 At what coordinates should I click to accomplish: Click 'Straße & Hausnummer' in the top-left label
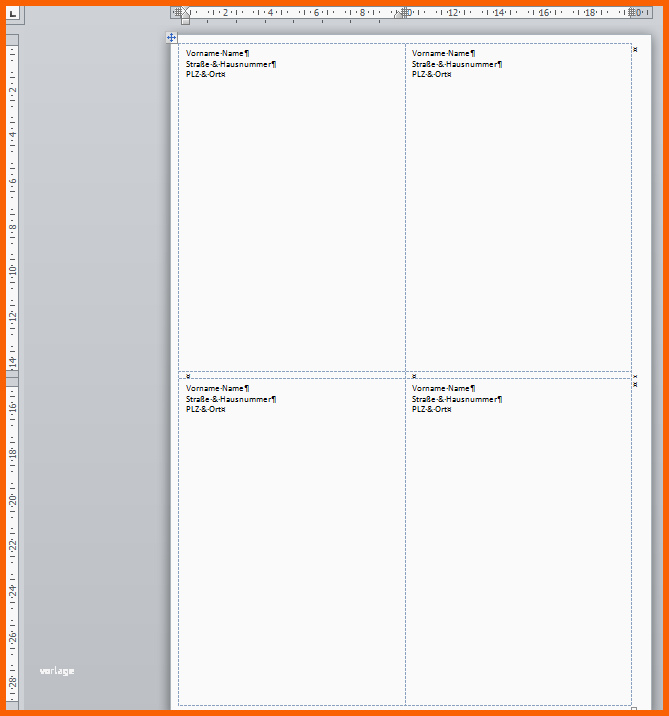click(228, 64)
